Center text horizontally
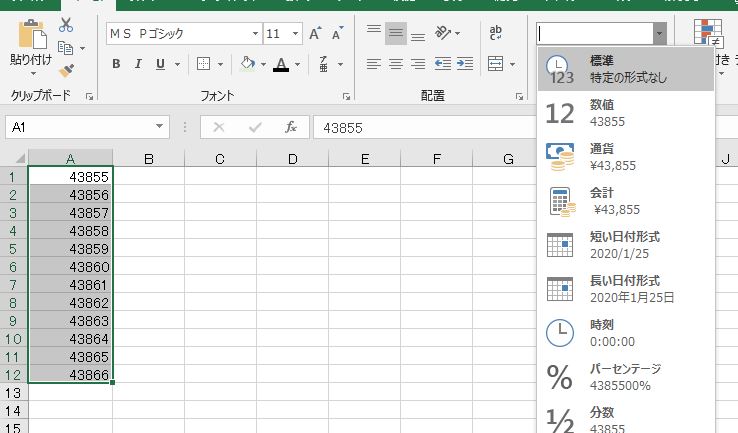The height and width of the screenshot is (433, 738). 396,64
